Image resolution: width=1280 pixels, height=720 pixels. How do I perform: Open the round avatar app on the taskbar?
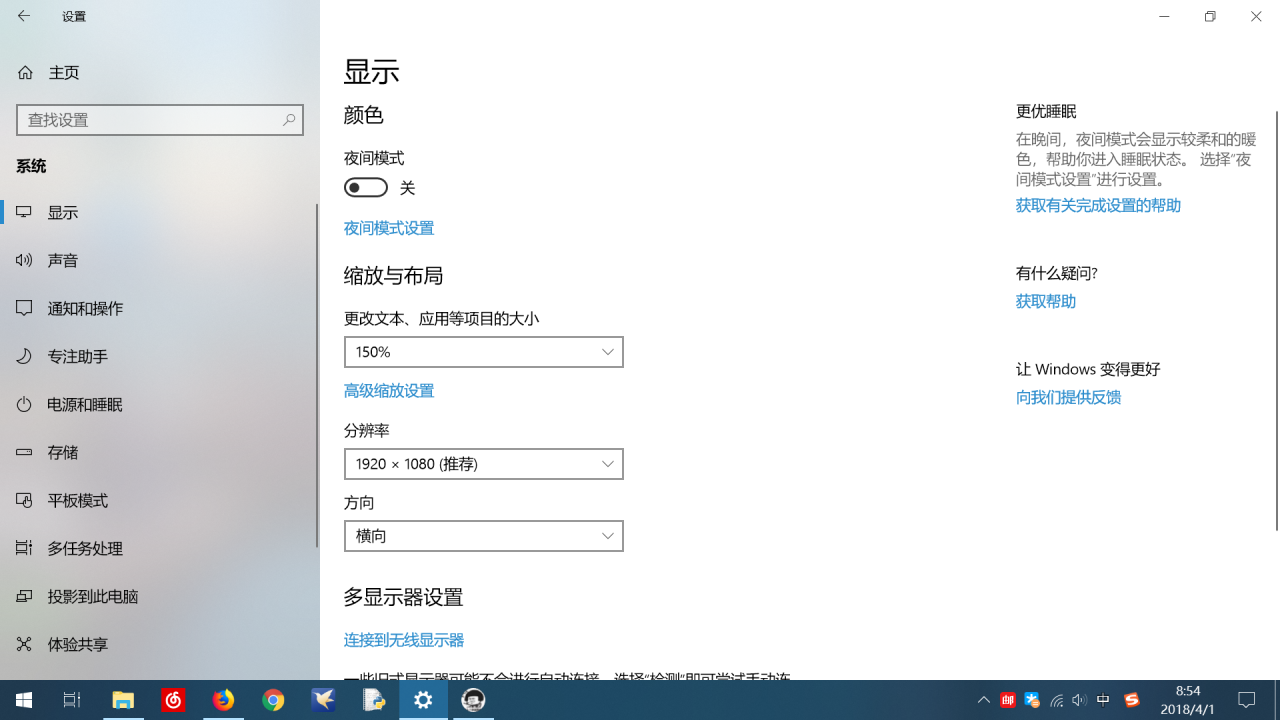tap(474, 700)
